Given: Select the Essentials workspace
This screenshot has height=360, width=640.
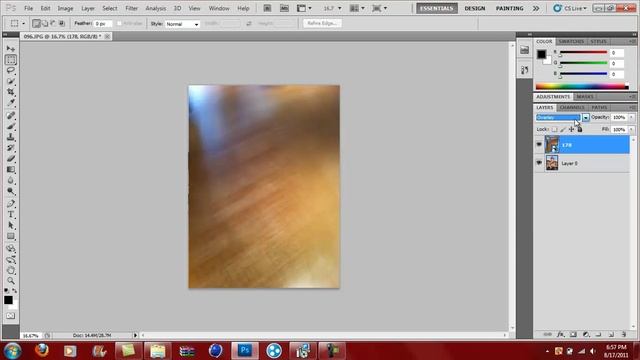Looking at the screenshot, I should pos(436,8).
